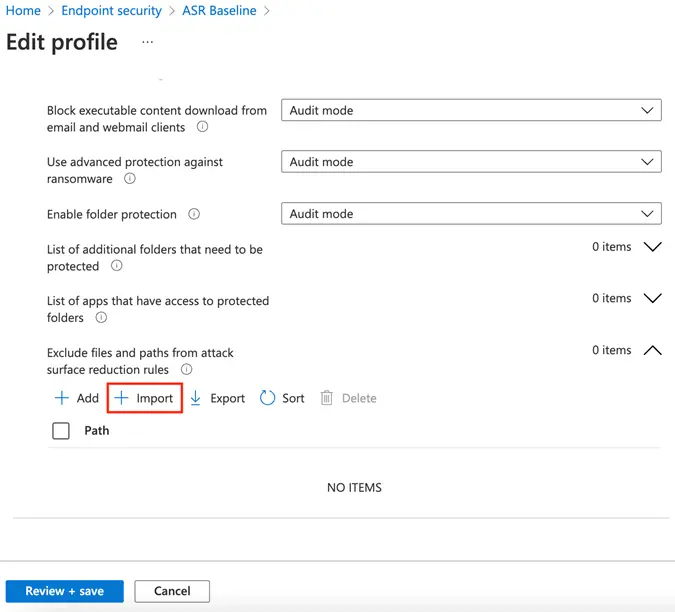This screenshot has width=675, height=612.
Task: Open Enable folder protection dropdown
Action: (x=471, y=214)
